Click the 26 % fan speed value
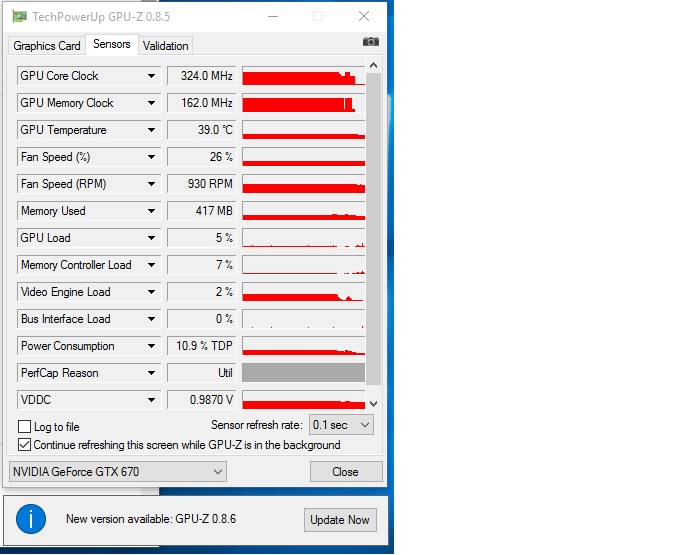Image resolution: width=677 pixels, height=555 pixels. [202, 157]
